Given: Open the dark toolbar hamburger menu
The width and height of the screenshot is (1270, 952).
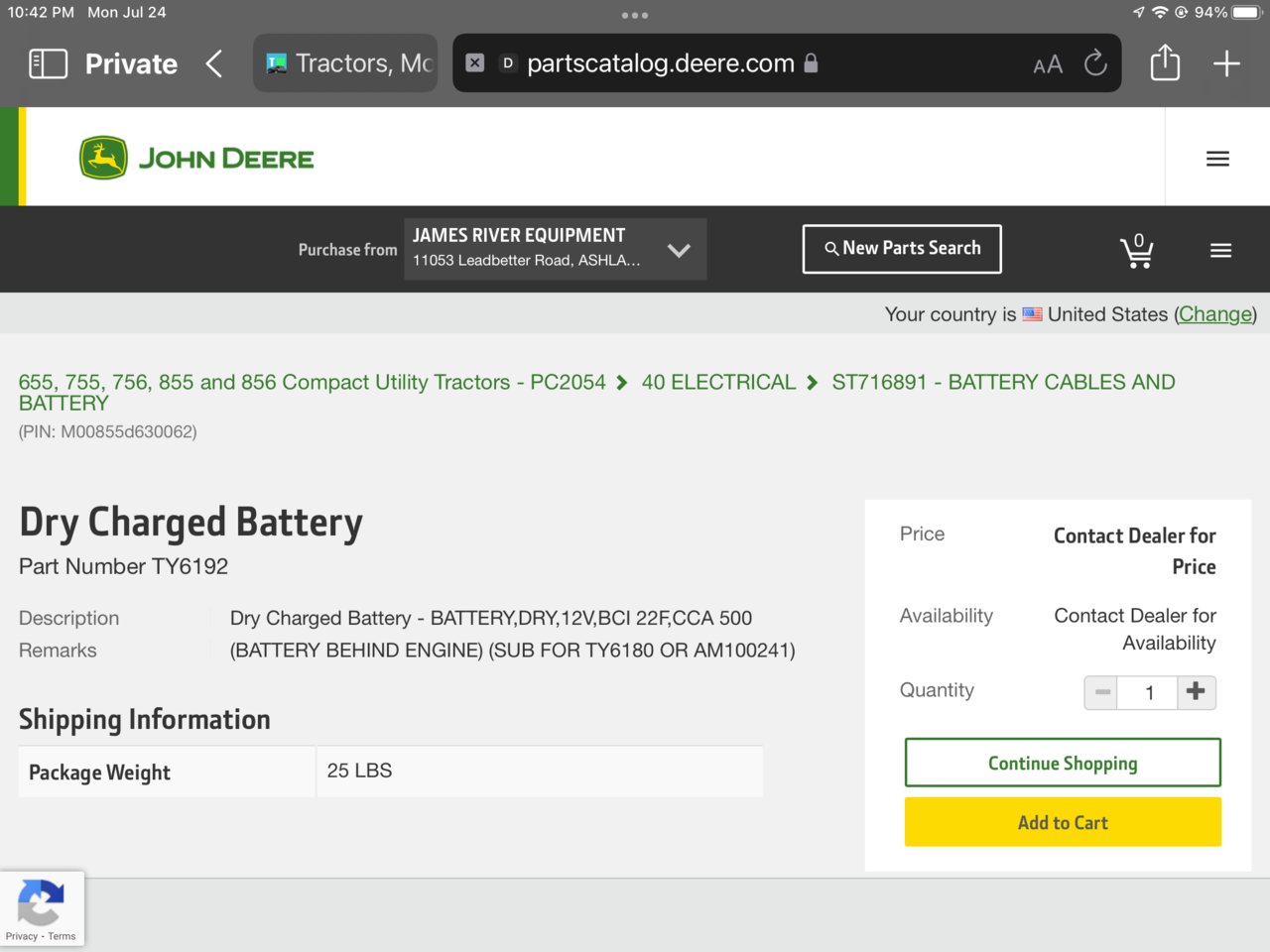Looking at the screenshot, I should [1221, 251].
